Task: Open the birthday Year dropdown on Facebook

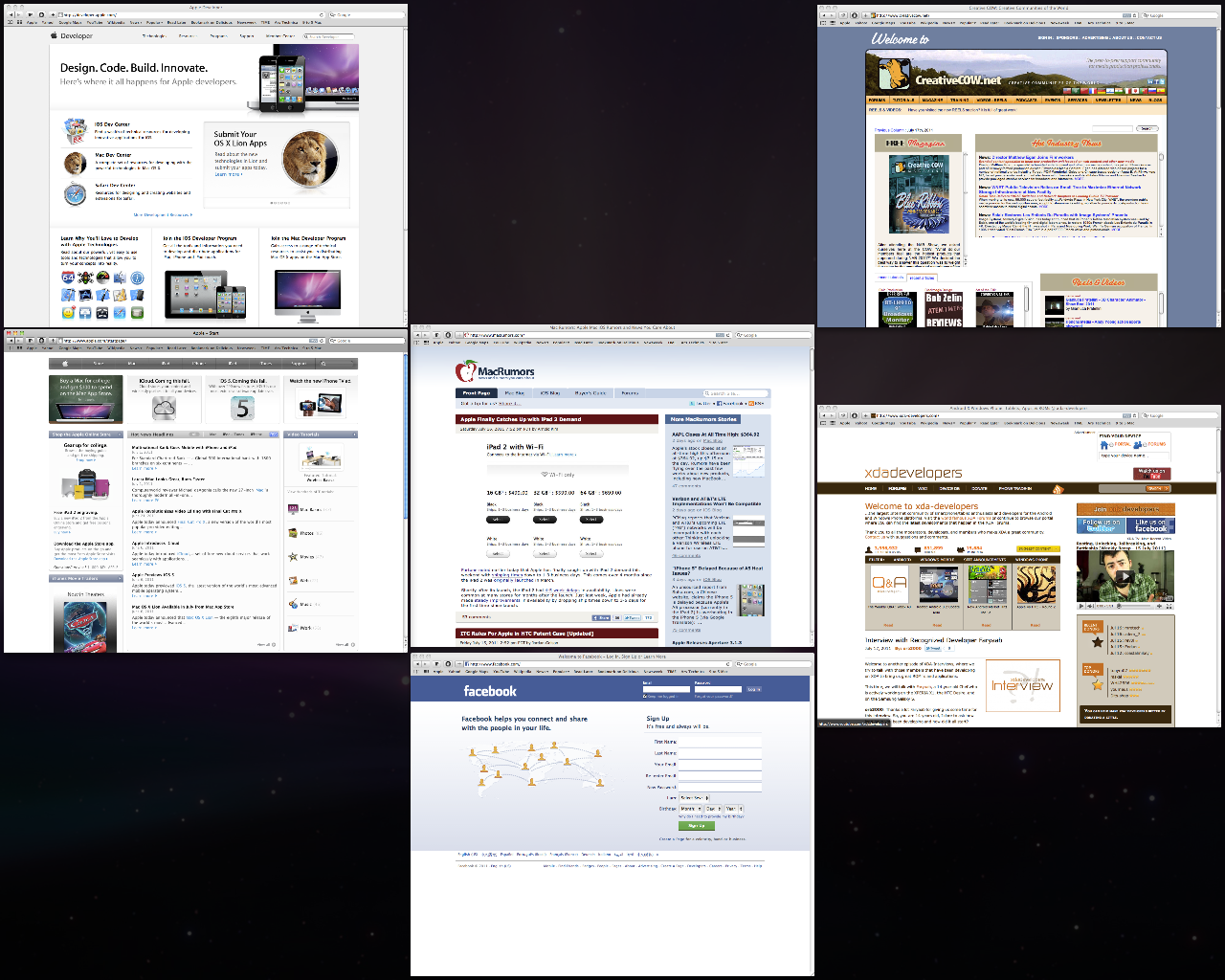Action: point(732,809)
